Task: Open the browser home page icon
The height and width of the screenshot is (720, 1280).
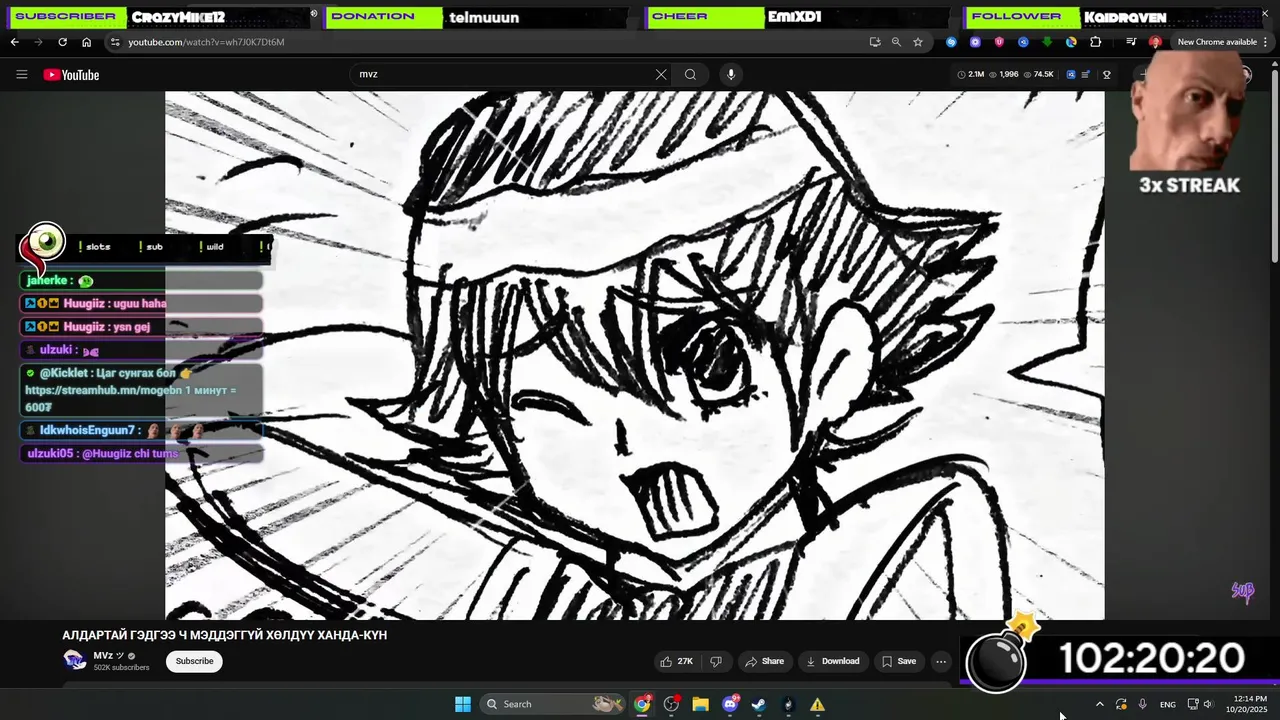Action: [86, 42]
